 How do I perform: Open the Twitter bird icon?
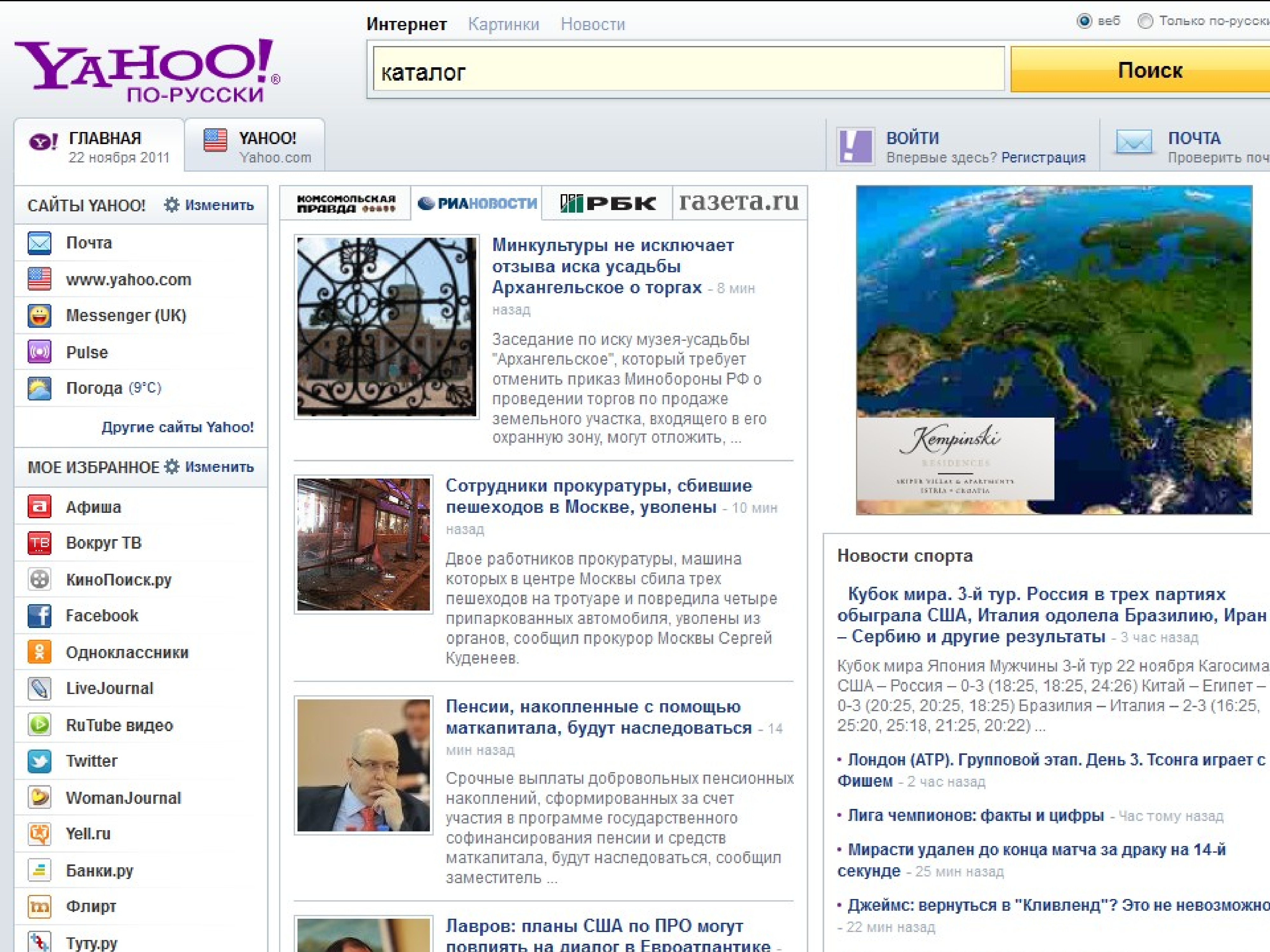(x=39, y=762)
